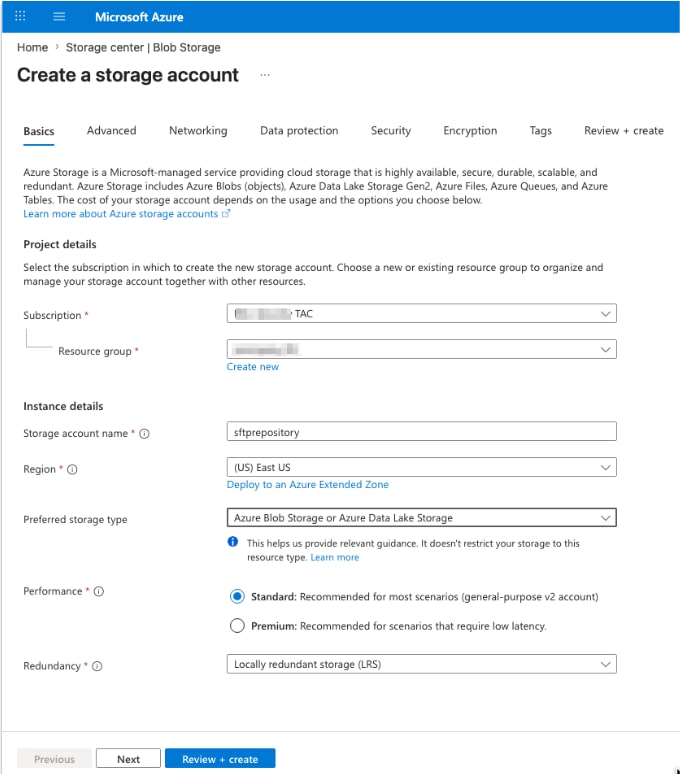This screenshot has height=774, width=680.
Task: Open the Subscription dropdown
Action: pyautogui.click(x=421, y=313)
